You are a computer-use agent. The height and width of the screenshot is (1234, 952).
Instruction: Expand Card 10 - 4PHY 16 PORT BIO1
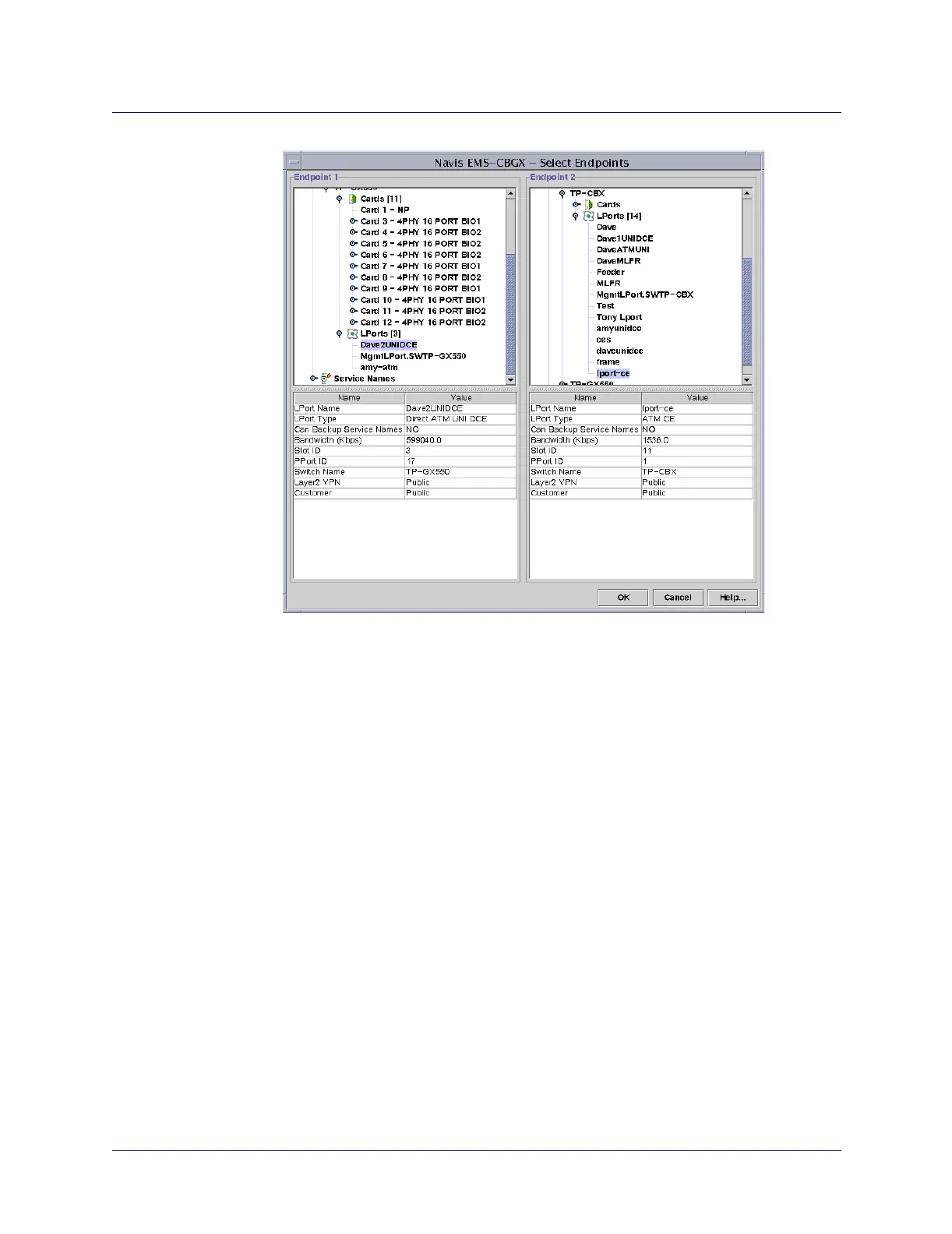point(353,300)
